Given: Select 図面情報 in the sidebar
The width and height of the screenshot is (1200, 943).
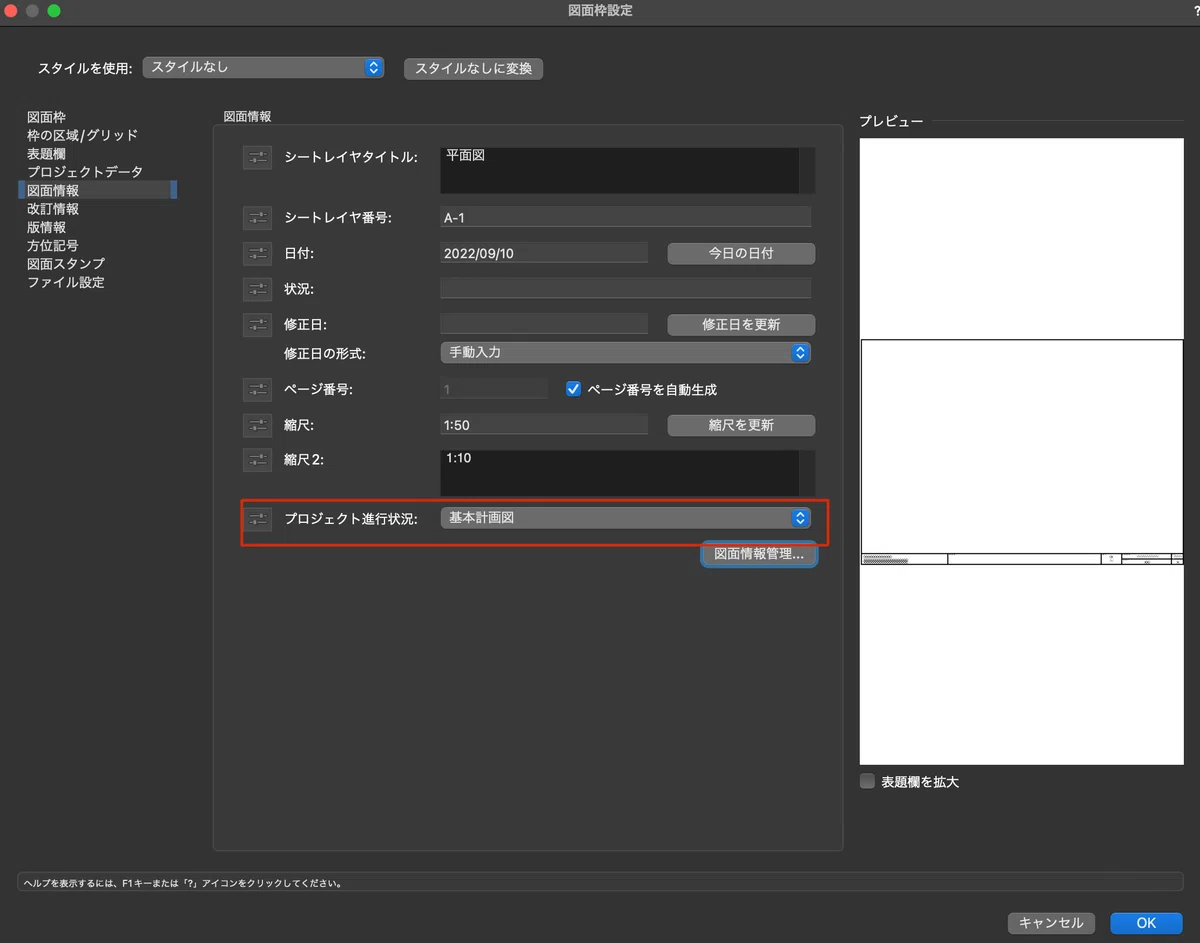Looking at the screenshot, I should coord(98,190).
